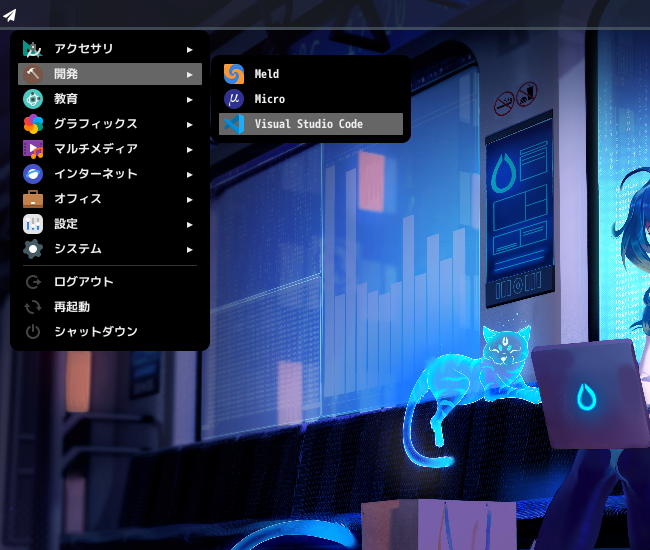
Task: Click the オフィス briefcase icon
Action: tap(33, 199)
